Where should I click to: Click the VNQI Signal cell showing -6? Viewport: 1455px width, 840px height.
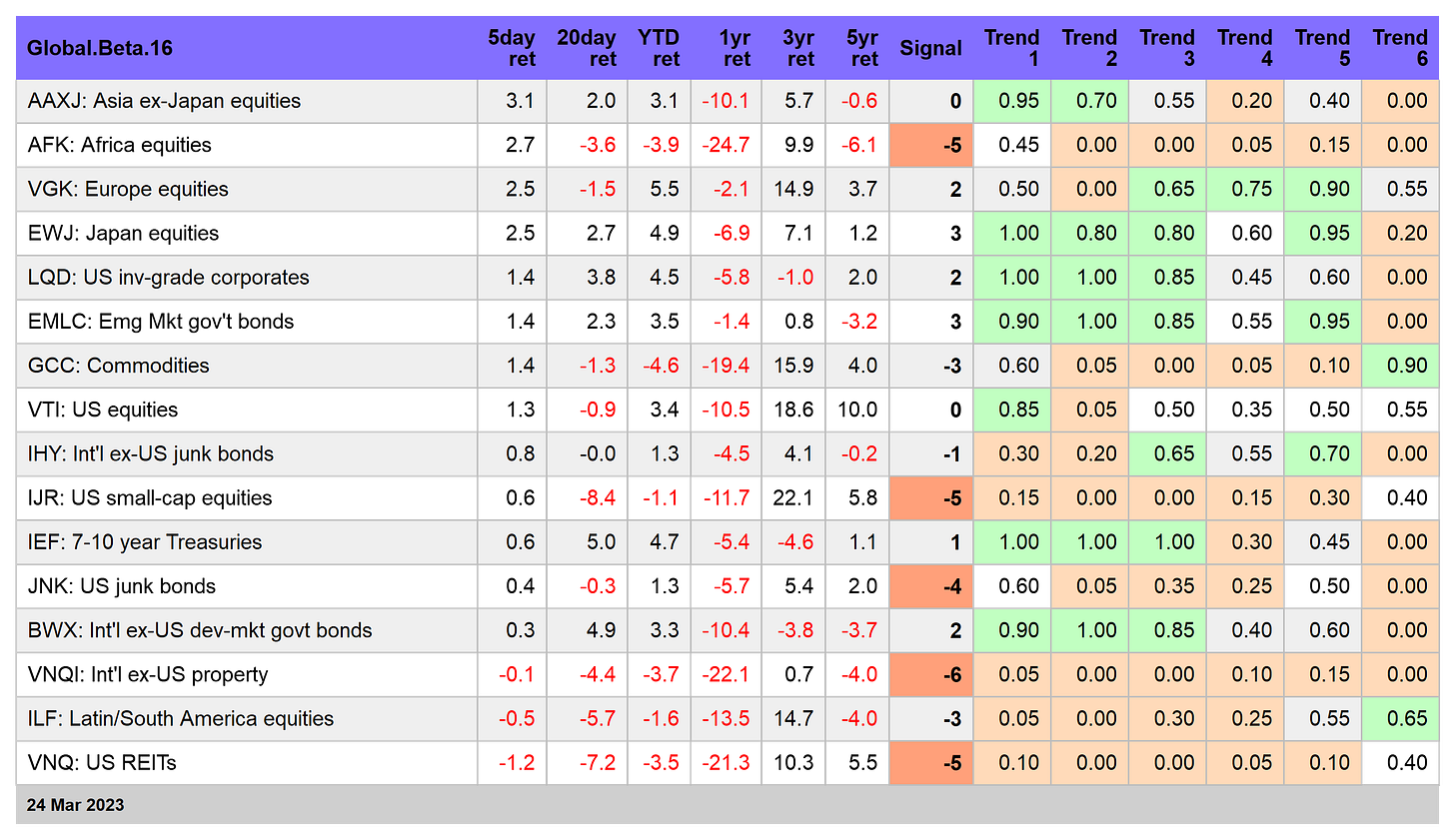pos(930,674)
